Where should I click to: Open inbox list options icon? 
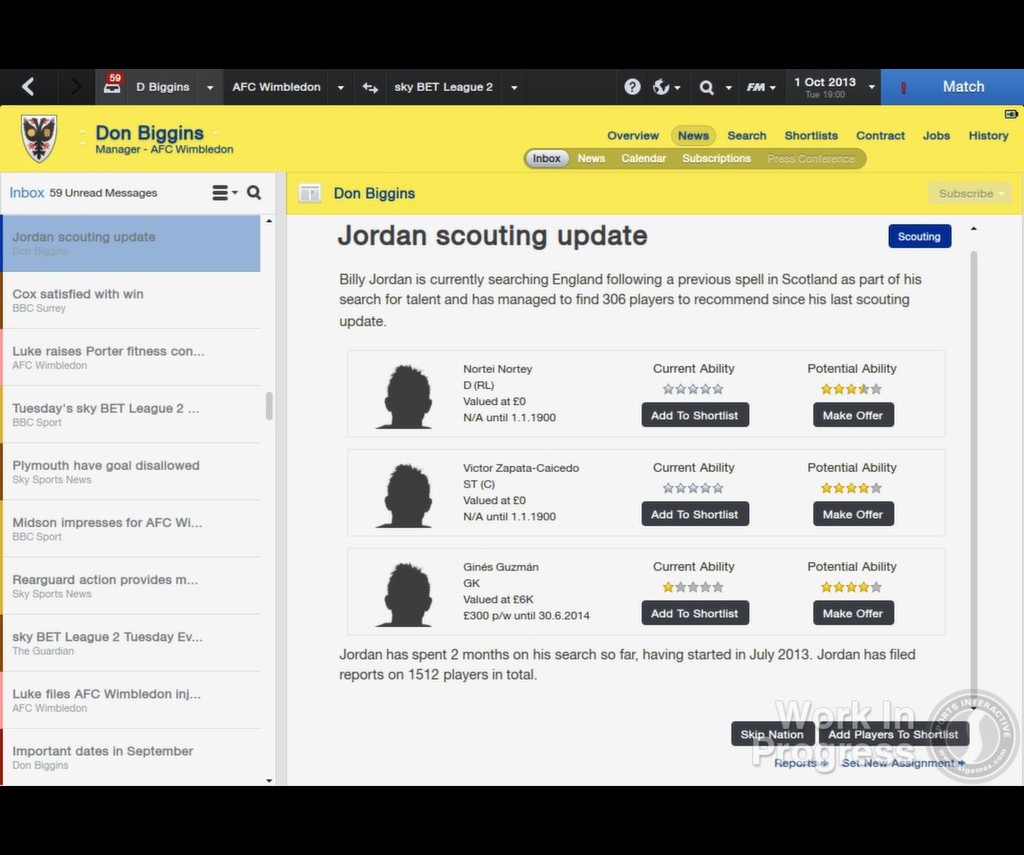(x=221, y=193)
